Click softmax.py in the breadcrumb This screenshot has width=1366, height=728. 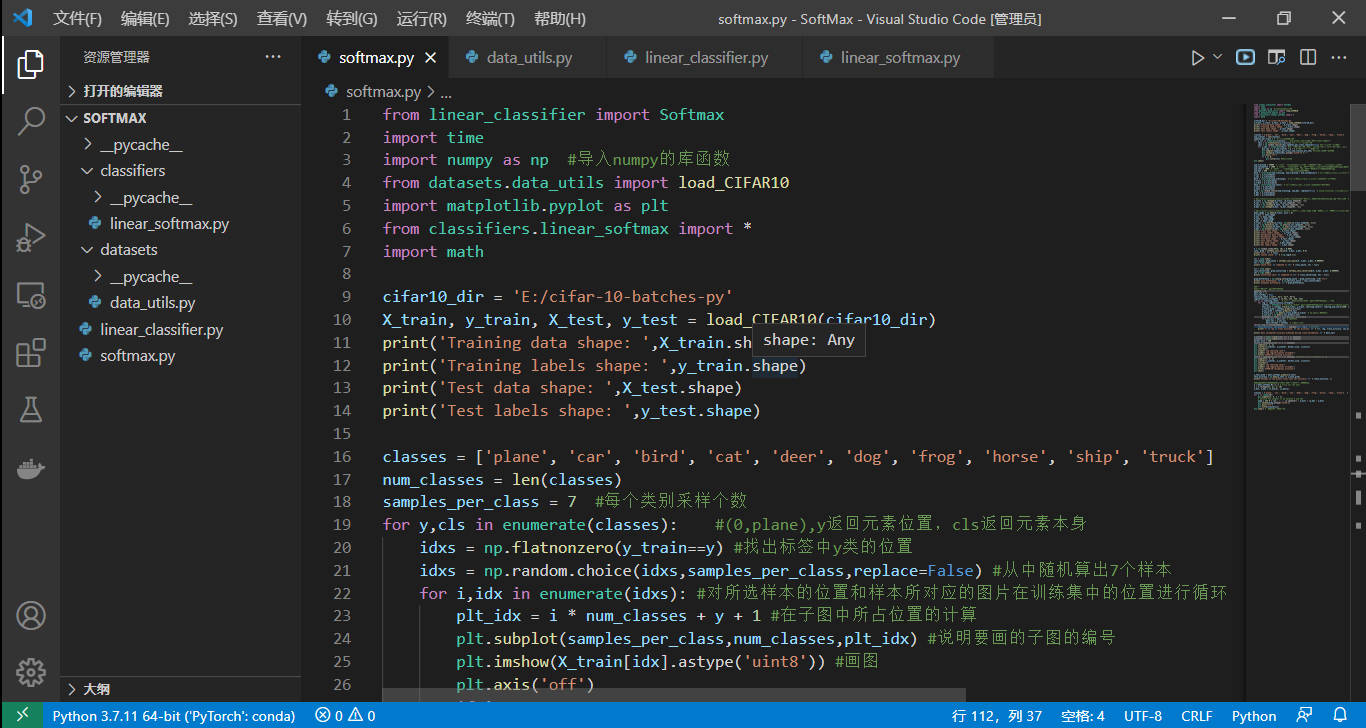(x=383, y=92)
